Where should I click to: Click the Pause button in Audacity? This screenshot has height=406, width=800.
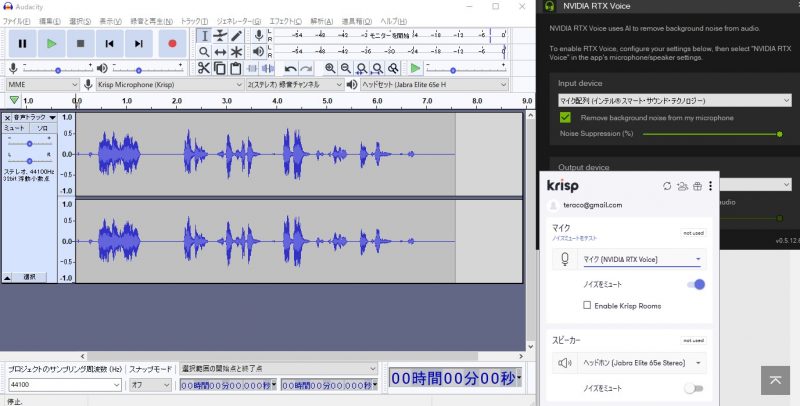pos(22,44)
